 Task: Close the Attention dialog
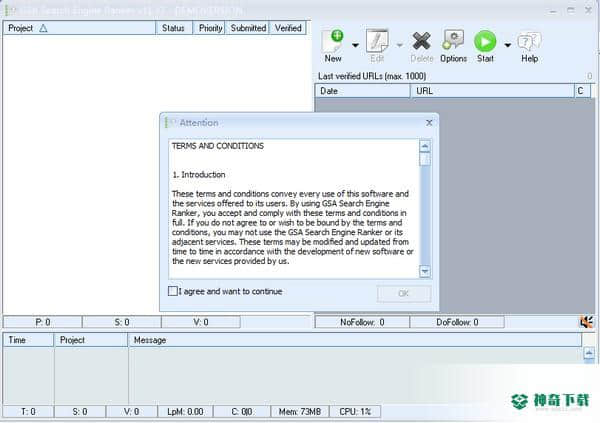pos(429,123)
